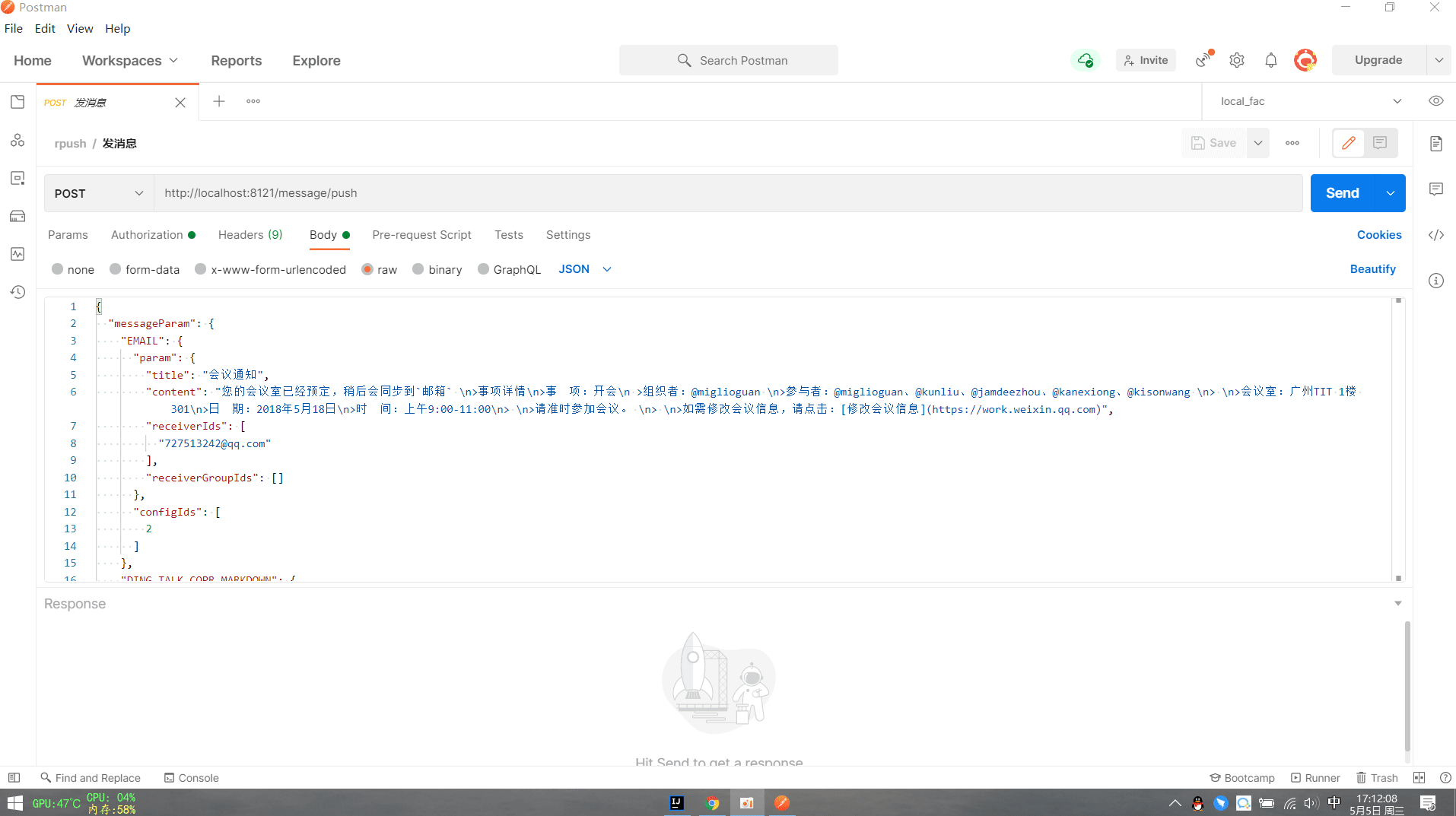Switch to the Headers tab
Viewport: 1456px width, 816px height.
click(x=250, y=235)
